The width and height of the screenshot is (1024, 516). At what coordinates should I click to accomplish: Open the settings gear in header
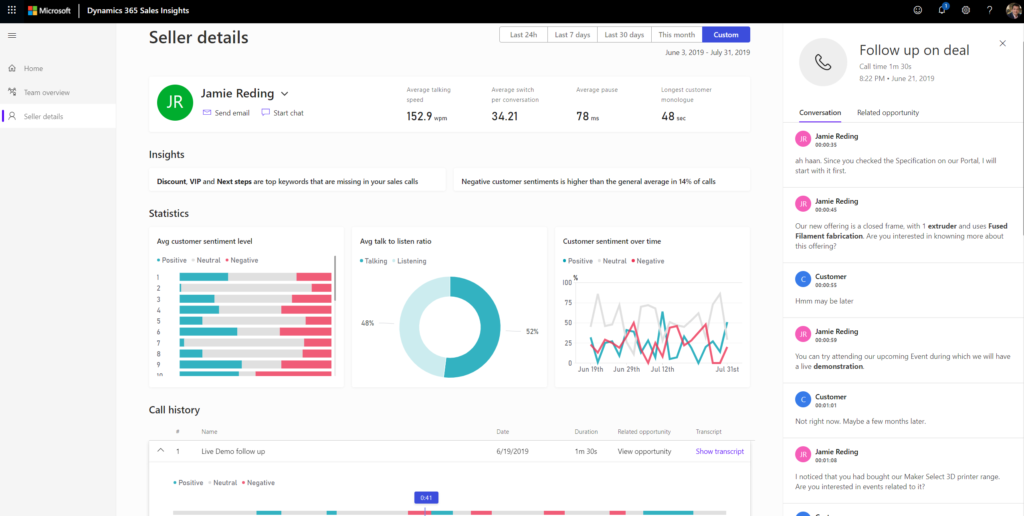pos(965,10)
